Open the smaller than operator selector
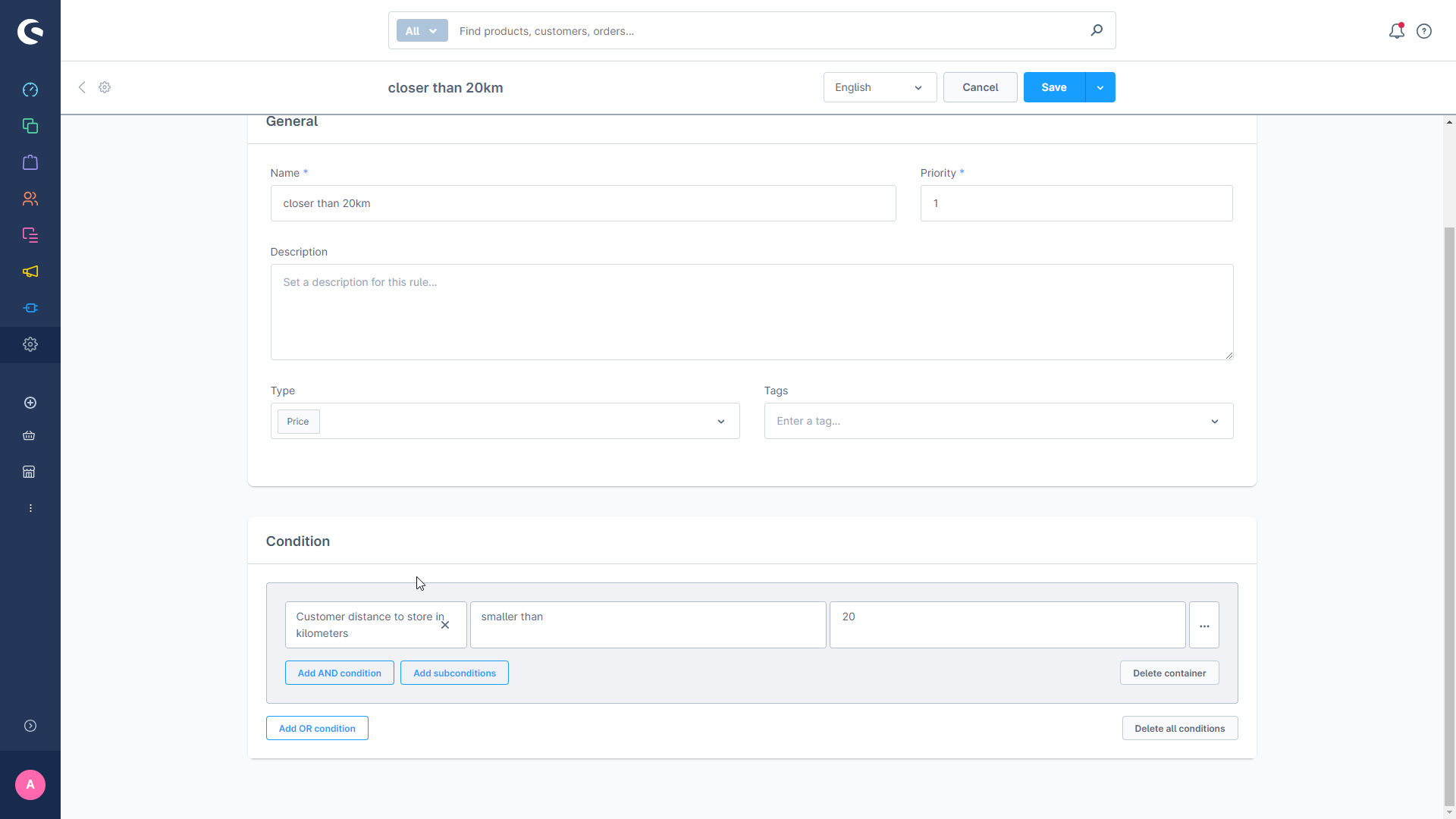 click(648, 625)
